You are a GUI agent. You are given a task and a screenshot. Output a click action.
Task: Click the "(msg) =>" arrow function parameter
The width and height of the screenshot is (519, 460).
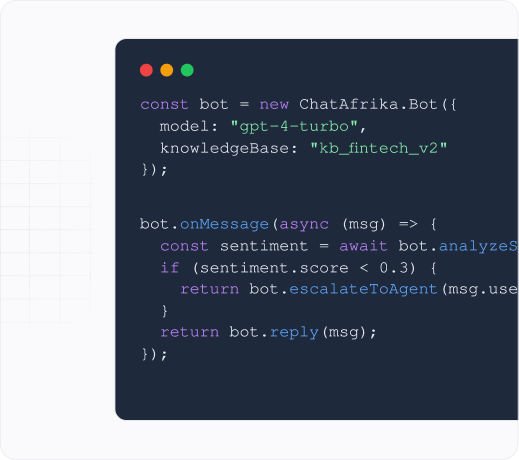380,224
